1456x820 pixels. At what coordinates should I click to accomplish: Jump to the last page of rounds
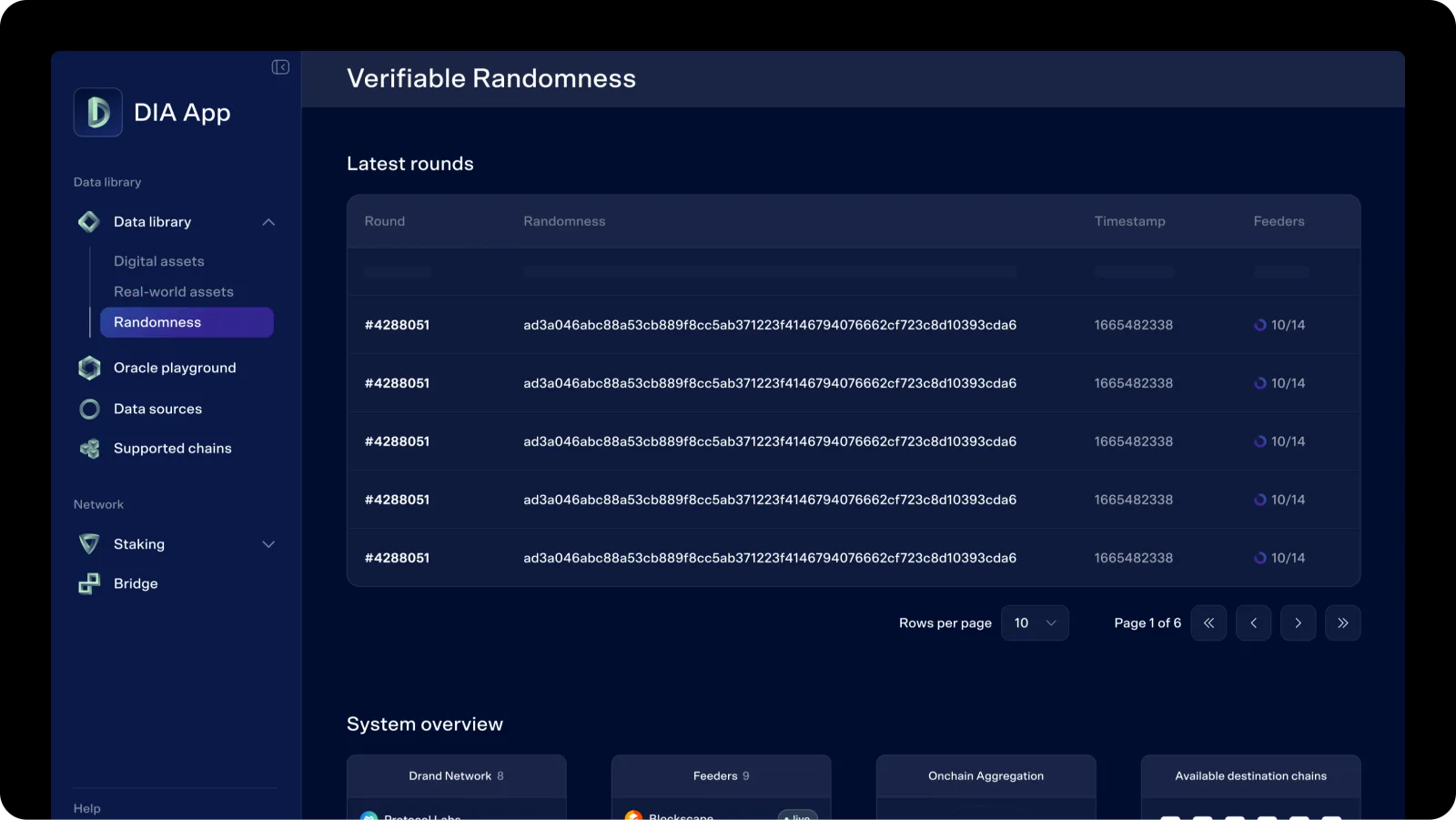point(1343,623)
